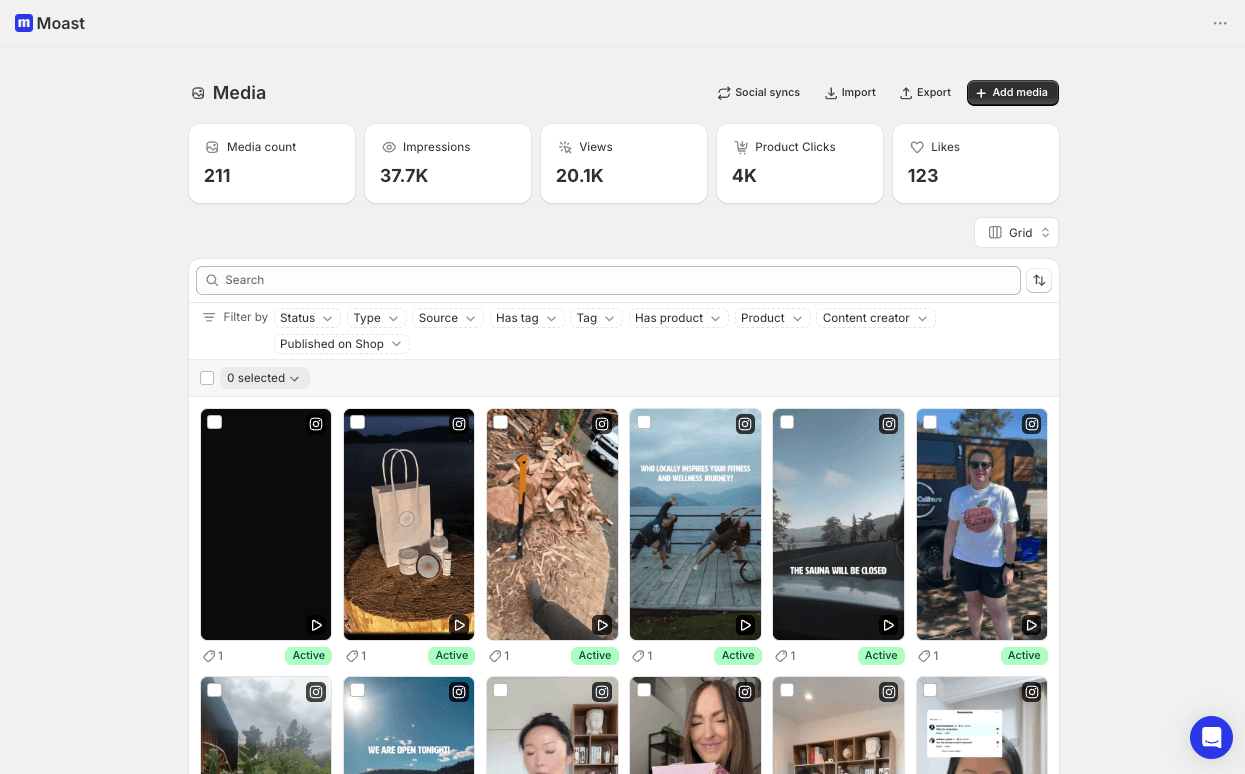Focus the Search media field
Image resolution: width=1245 pixels, height=774 pixels.
[608, 280]
